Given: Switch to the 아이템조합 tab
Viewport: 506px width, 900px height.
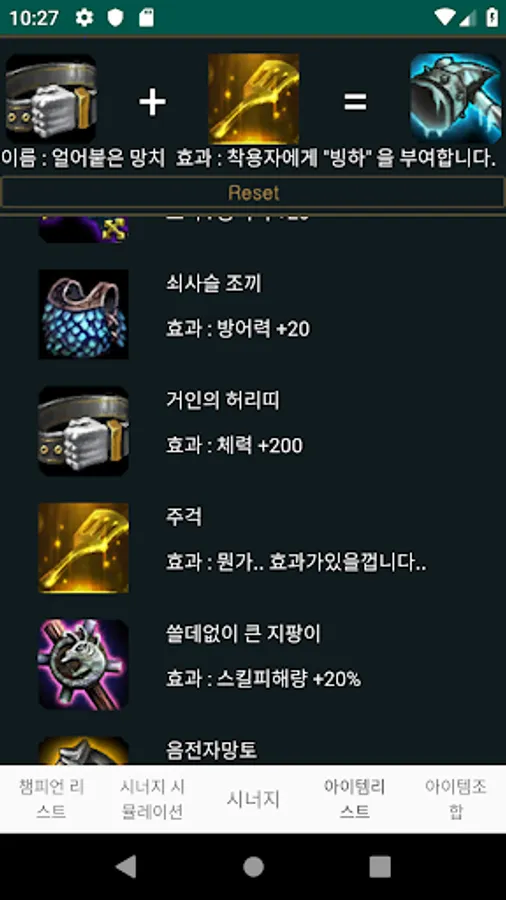Looking at the screenshot, I should 456,798.
